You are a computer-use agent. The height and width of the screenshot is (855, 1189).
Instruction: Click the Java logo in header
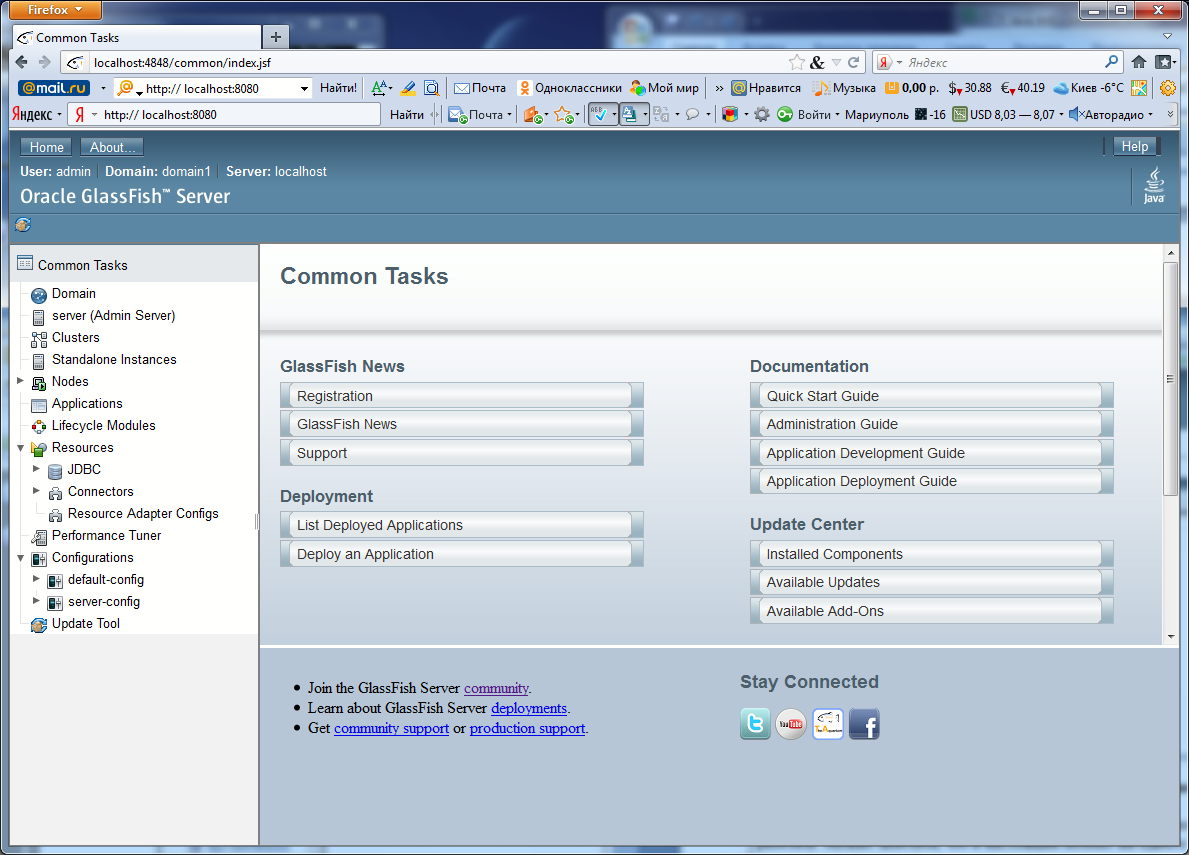[1153, 186]
